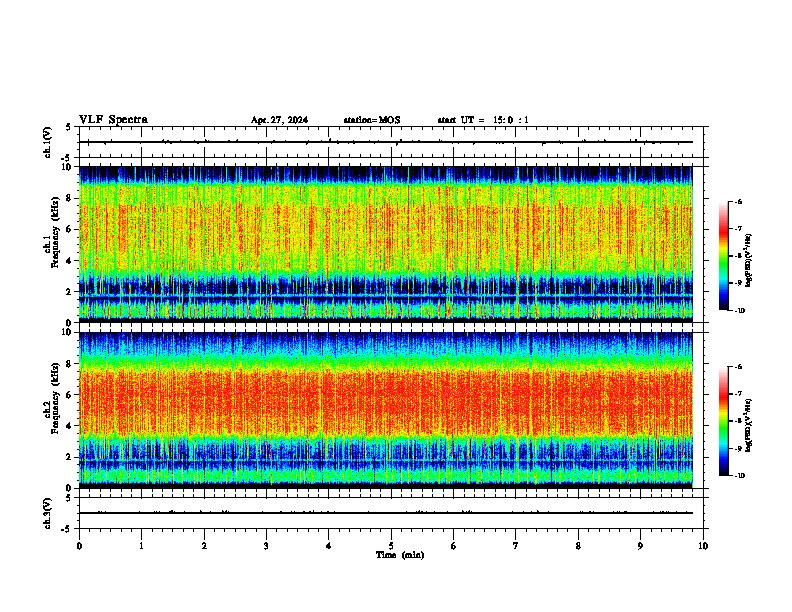Viewport: 792px width, 612px height.
Task: Click time axis tick label "0"
Action: click(x=79, y=546)
